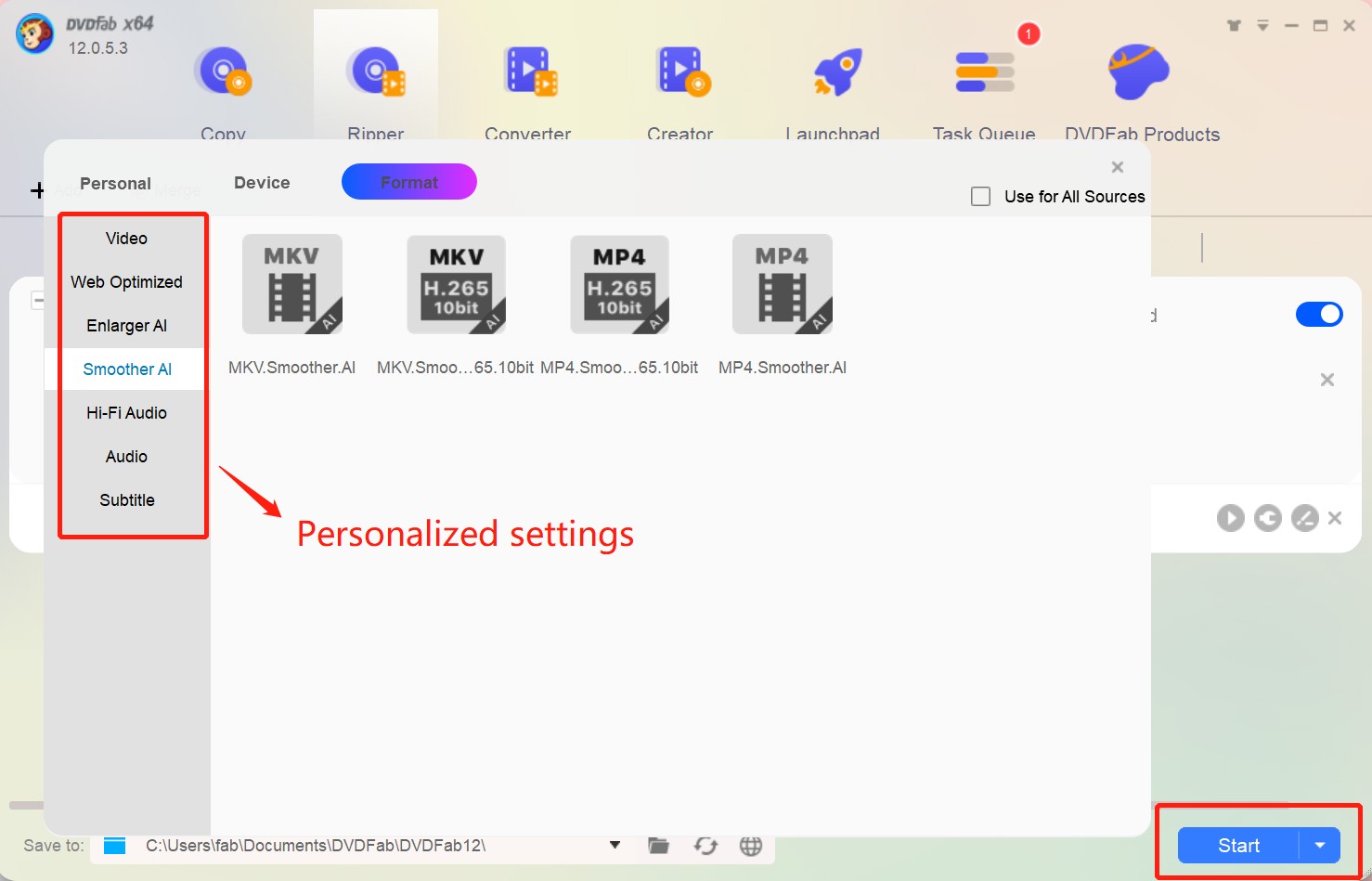This screenshot has width=1372, height=881.
Task: Click the advanced settings round icon
Action: (x=1268, y=518)
